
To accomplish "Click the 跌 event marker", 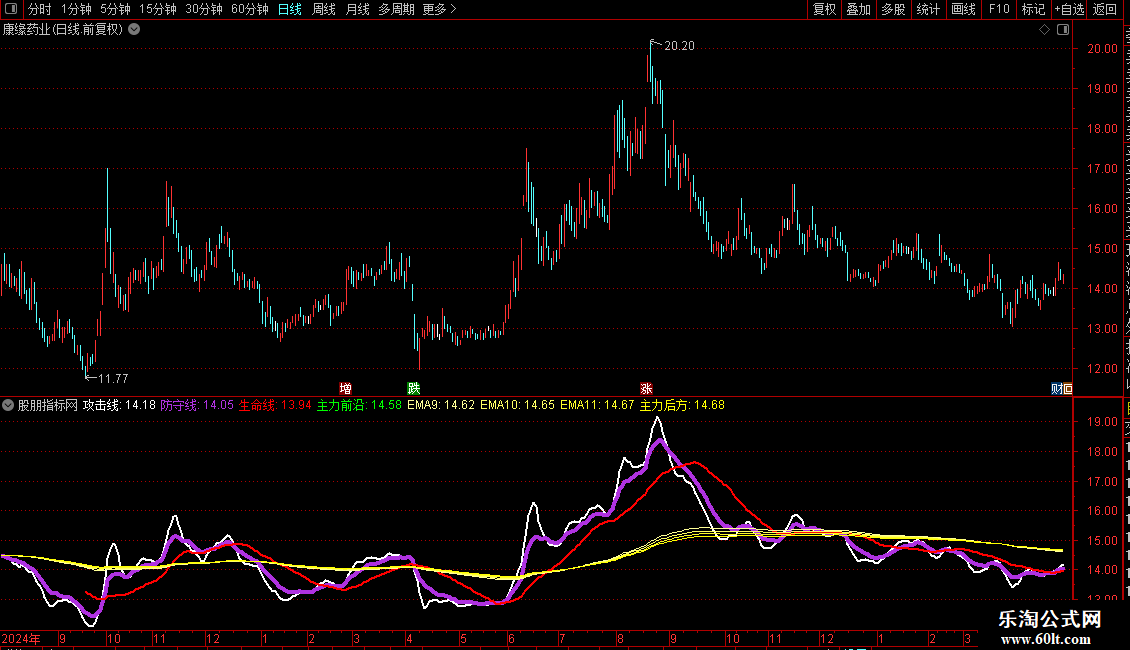I will 414,388.
